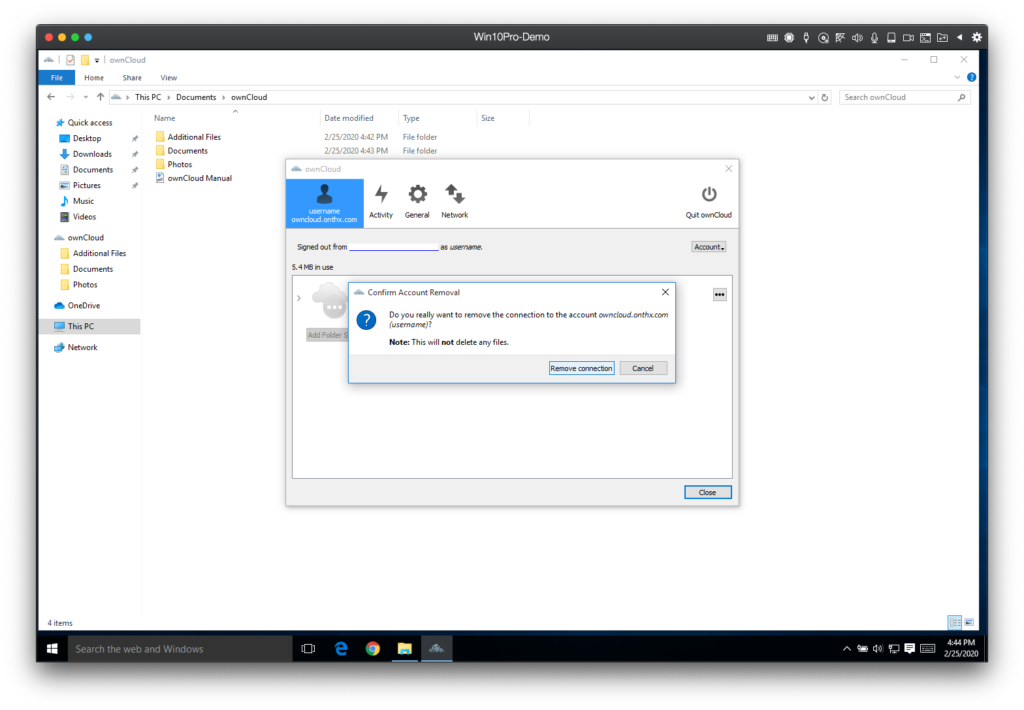The height and width of the screenshot is (710, 1024).
Task: Select the ownCloud Manual file
Action: click(199, 178)
